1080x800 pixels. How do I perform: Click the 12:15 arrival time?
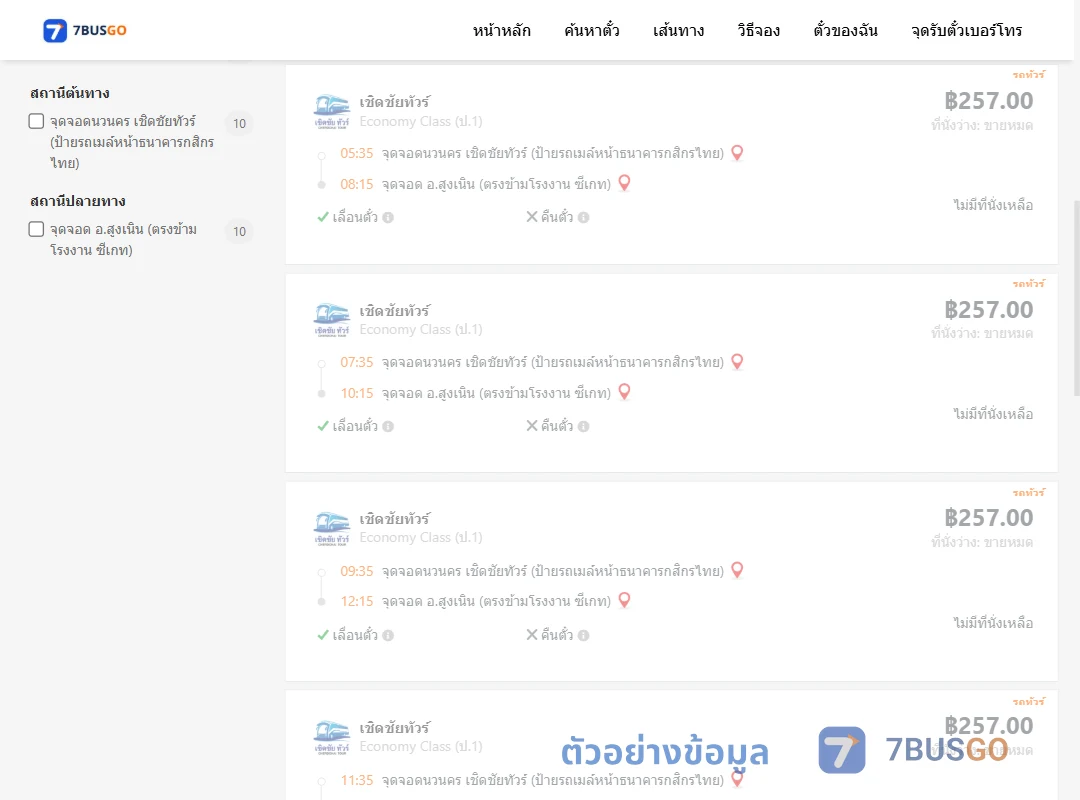[356, 601]
